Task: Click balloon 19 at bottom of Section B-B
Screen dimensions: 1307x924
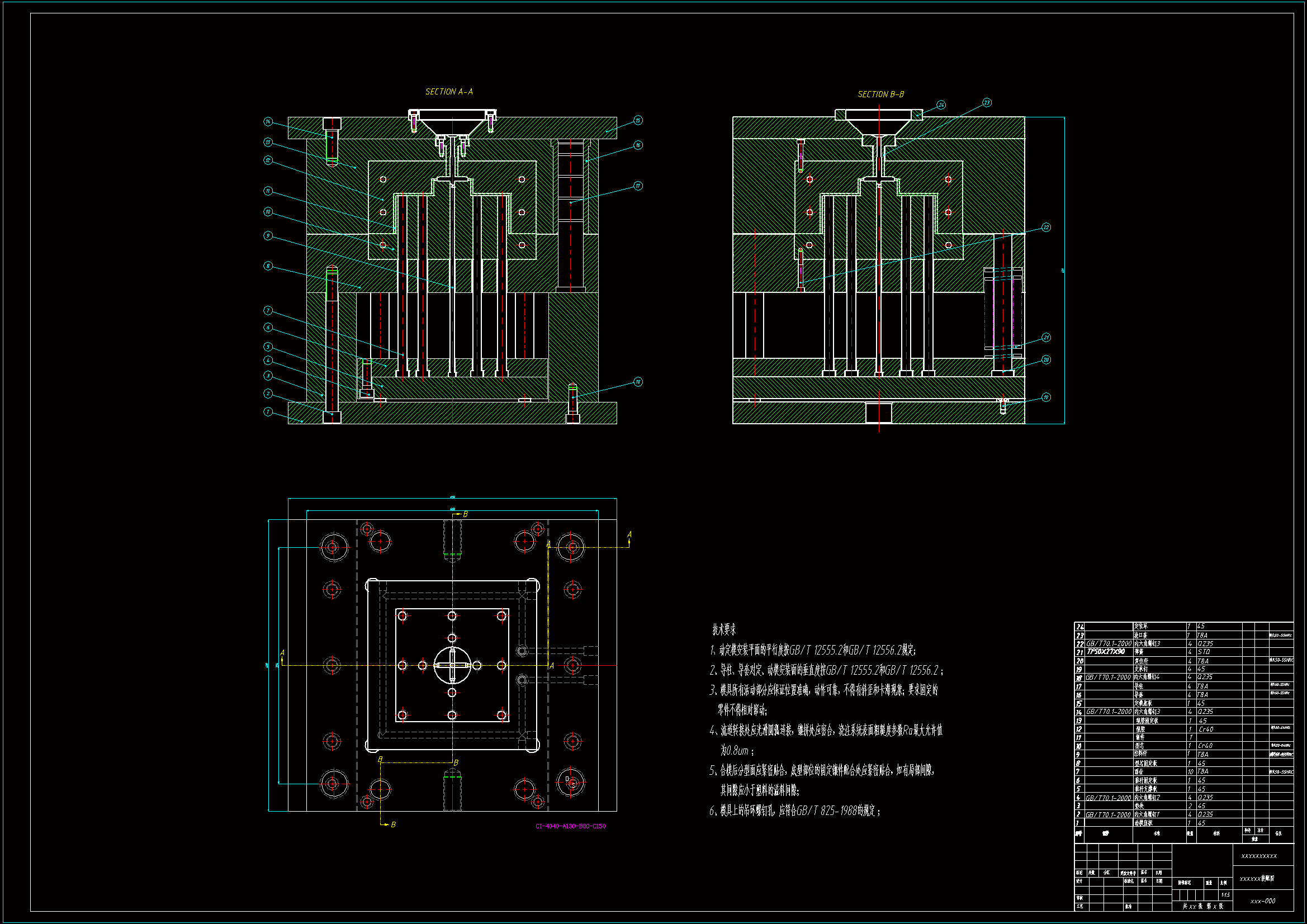Action: (1046, 397)
